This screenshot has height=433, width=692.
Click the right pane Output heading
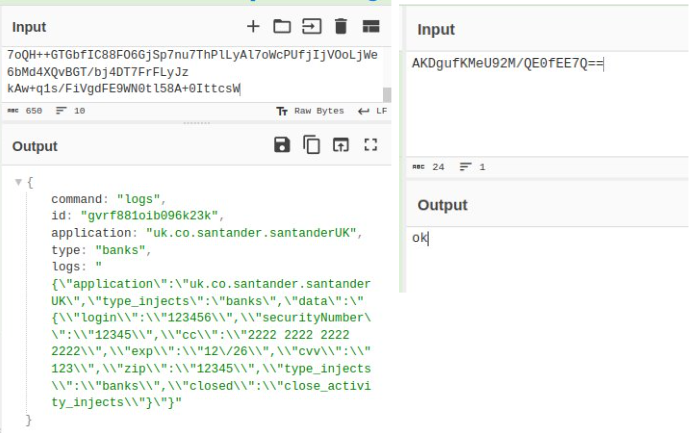442,205
